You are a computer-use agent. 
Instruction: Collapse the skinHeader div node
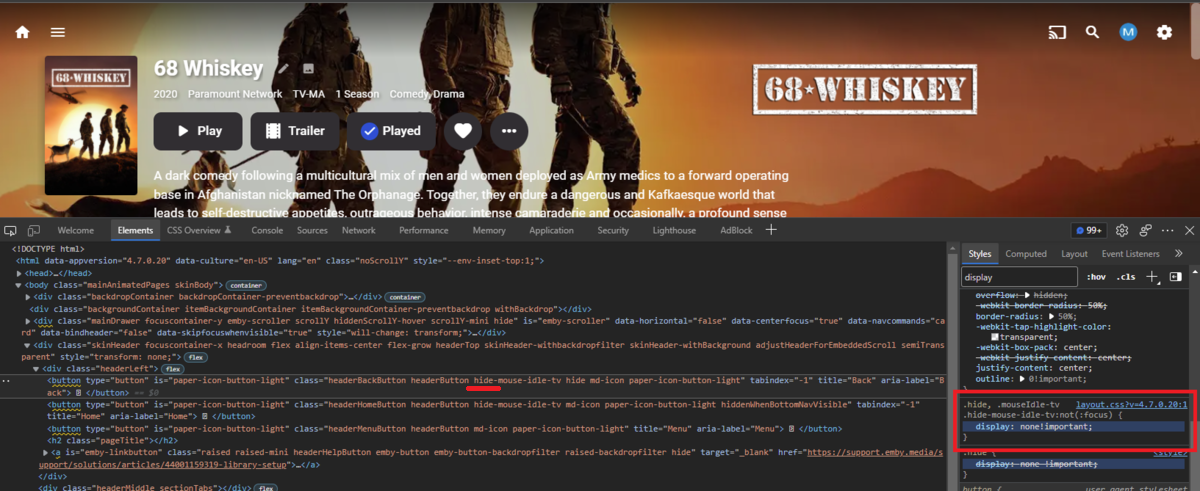[28, 345]
